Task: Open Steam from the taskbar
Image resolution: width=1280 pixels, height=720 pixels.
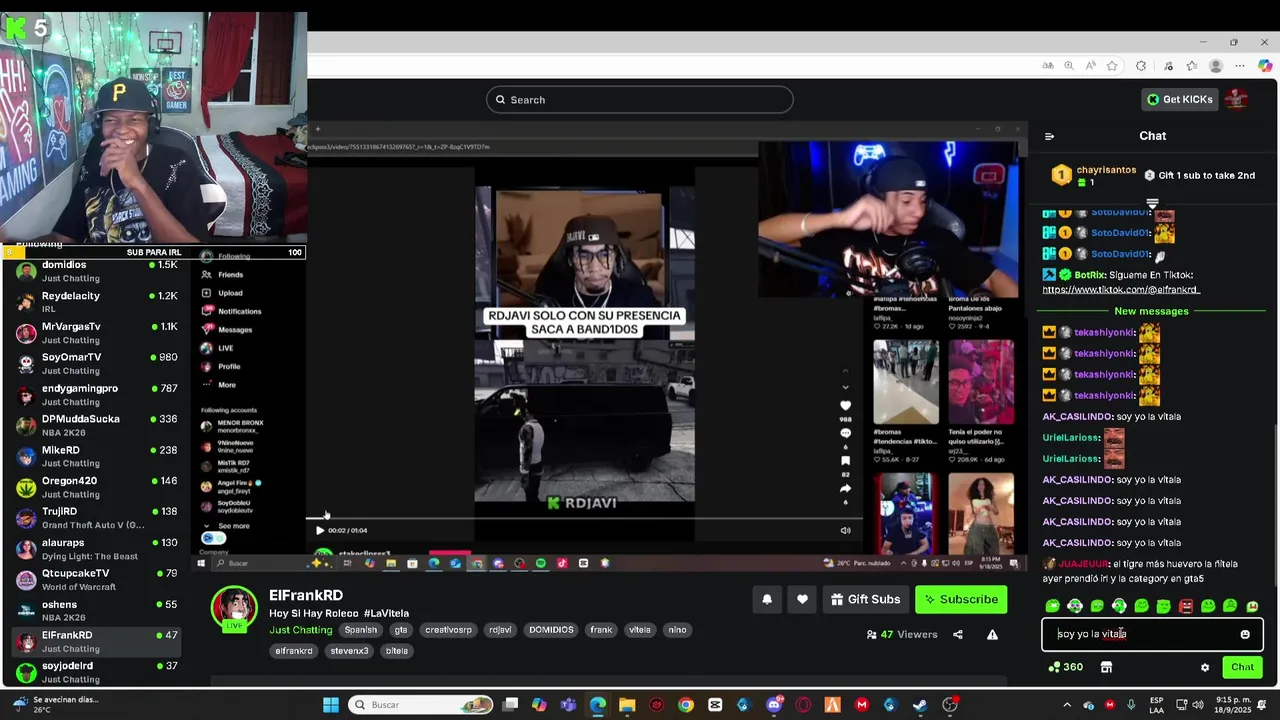Action: [x=920, y=705]
